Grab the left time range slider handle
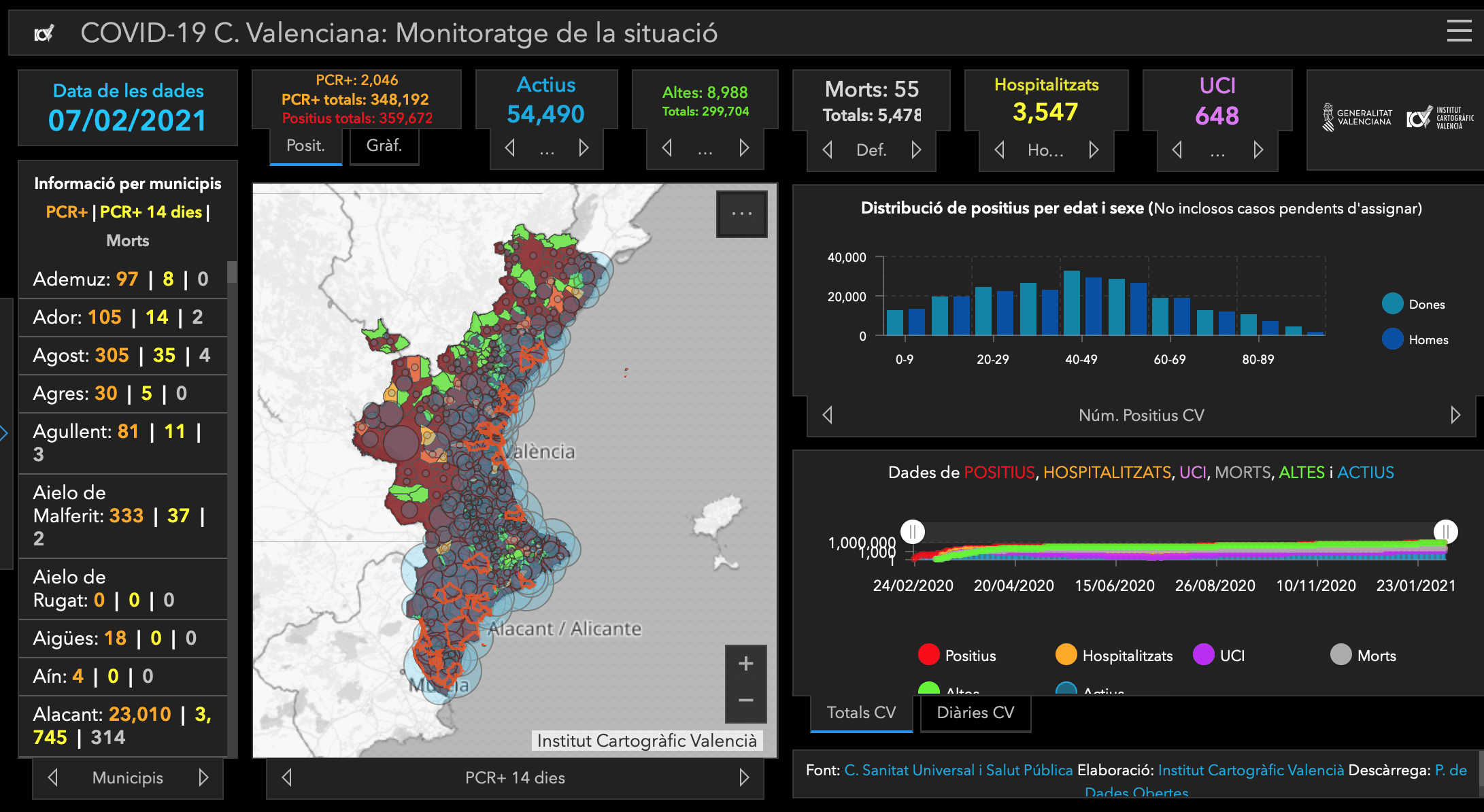Viewport: 1484px width, 812px height. pos(913,531)
